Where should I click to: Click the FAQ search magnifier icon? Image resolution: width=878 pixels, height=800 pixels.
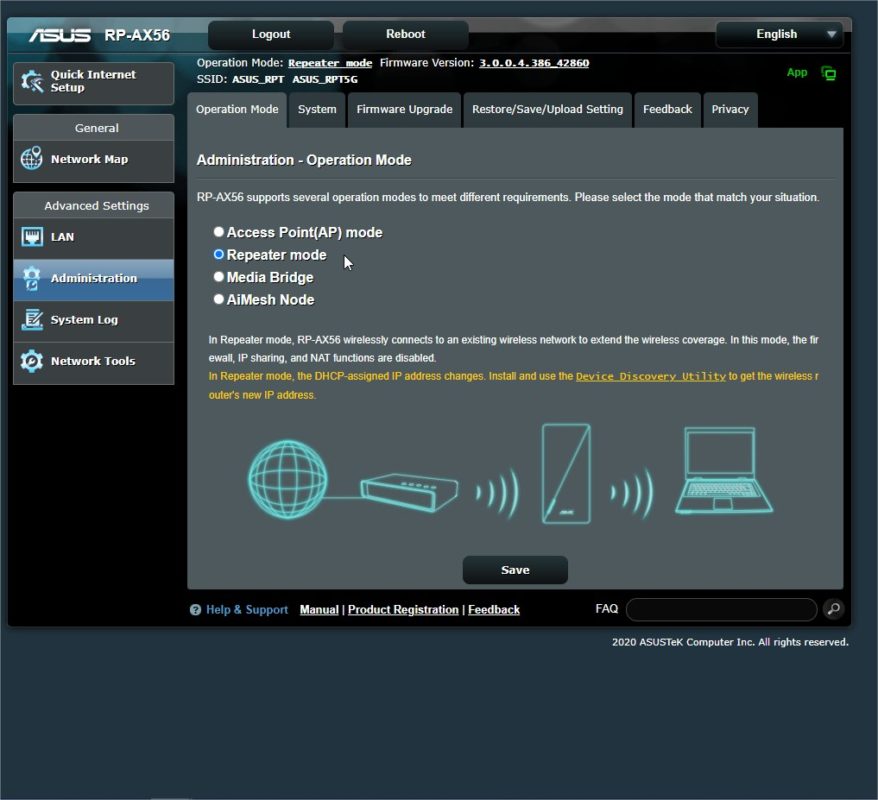click(x=834, y=609)
